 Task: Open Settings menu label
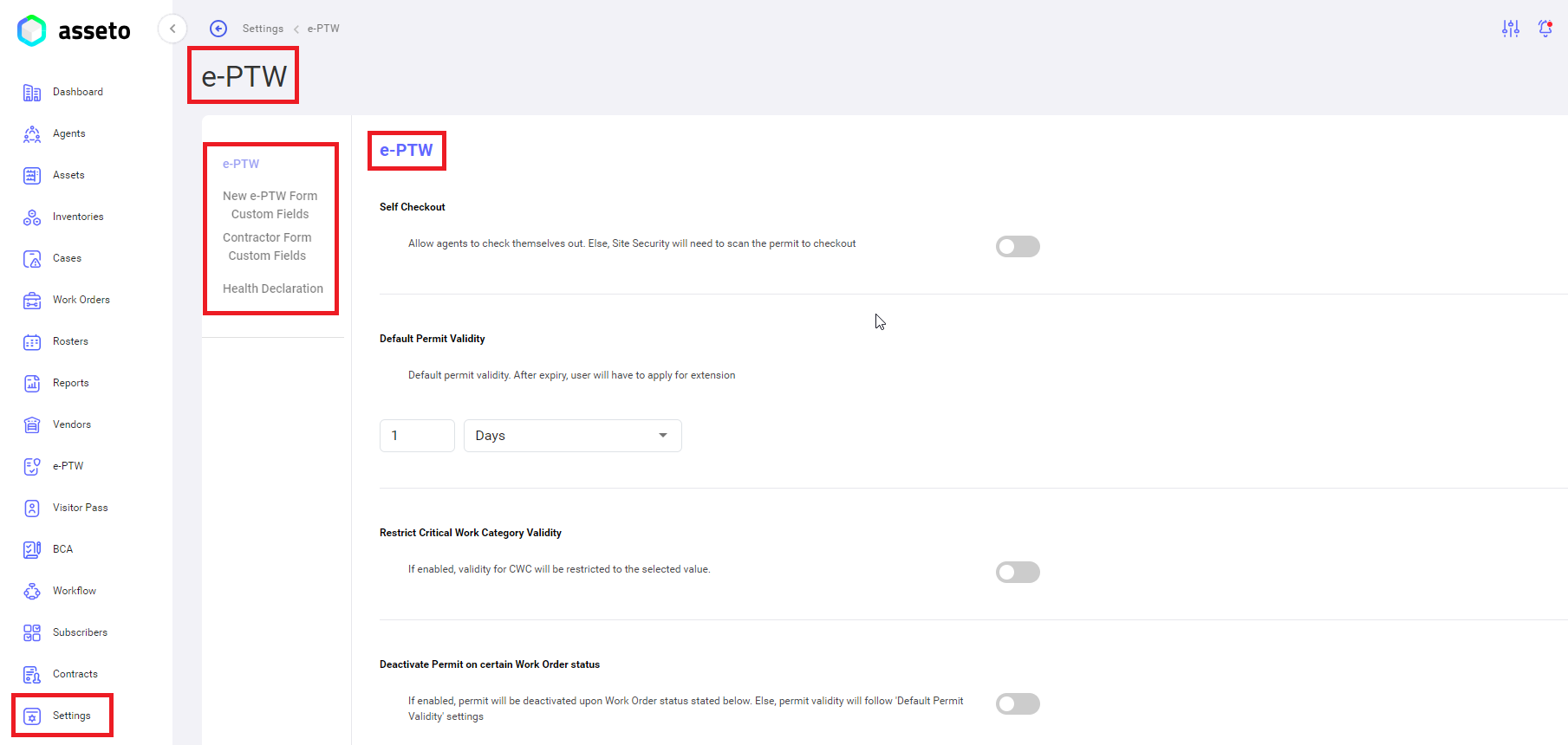(x=72, y=716)
